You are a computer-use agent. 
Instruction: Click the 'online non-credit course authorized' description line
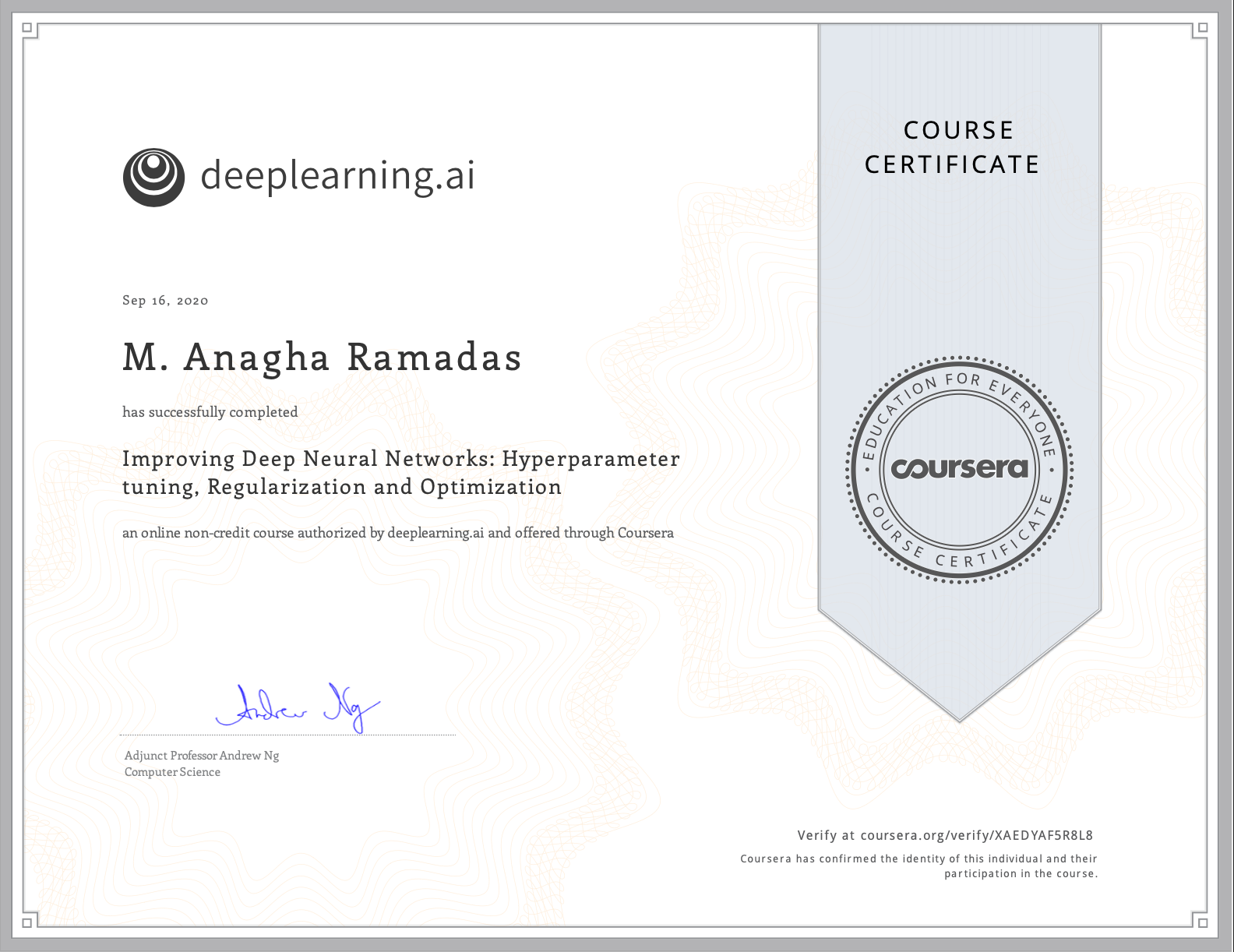(398, 533)
